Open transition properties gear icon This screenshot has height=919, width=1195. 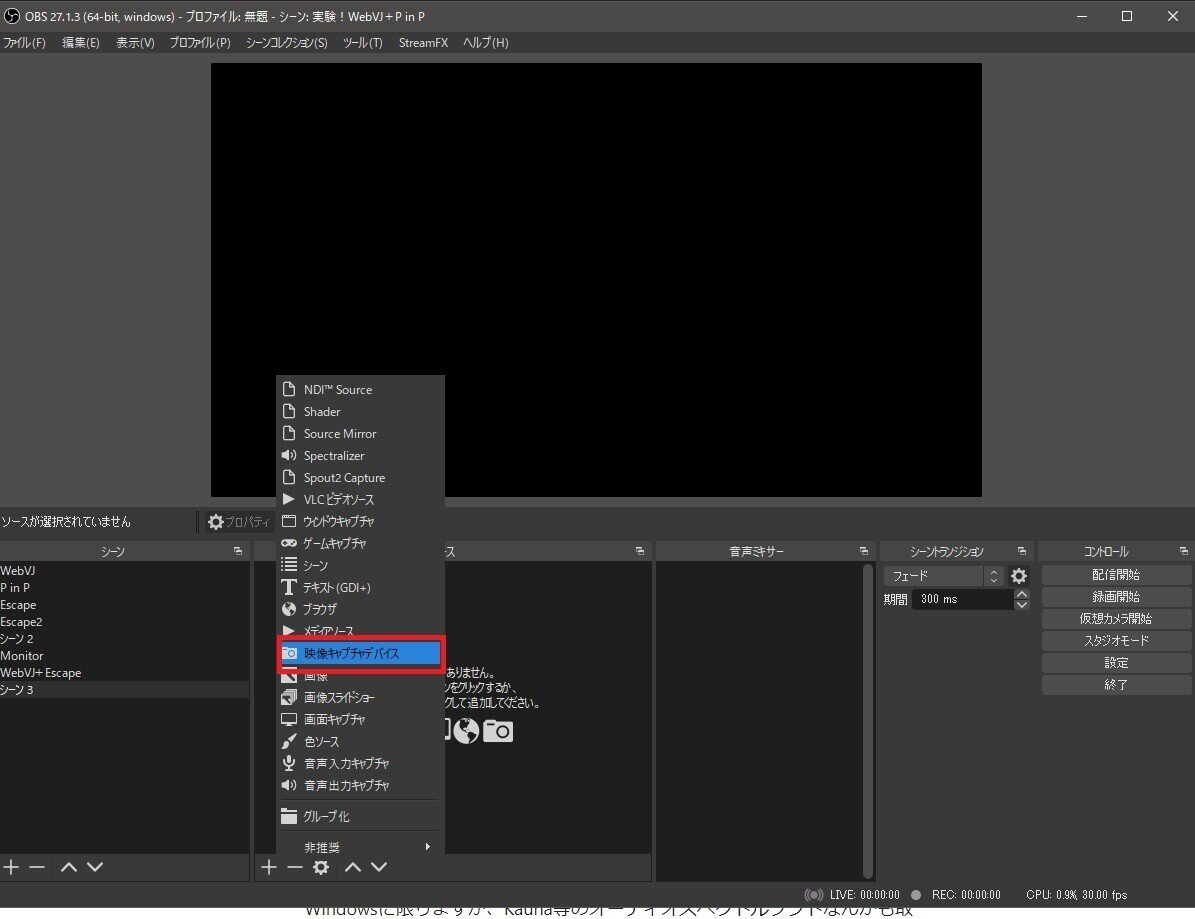[x=1019, y=576]
